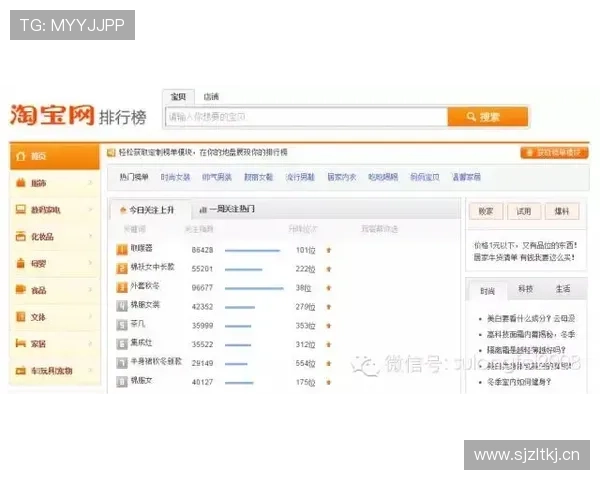Image resolution: width=600 pixels, height=480 pixels.
Task: Expand the 数码家电 category chevron
Action: pyautogui.click(x=91, y=209)
